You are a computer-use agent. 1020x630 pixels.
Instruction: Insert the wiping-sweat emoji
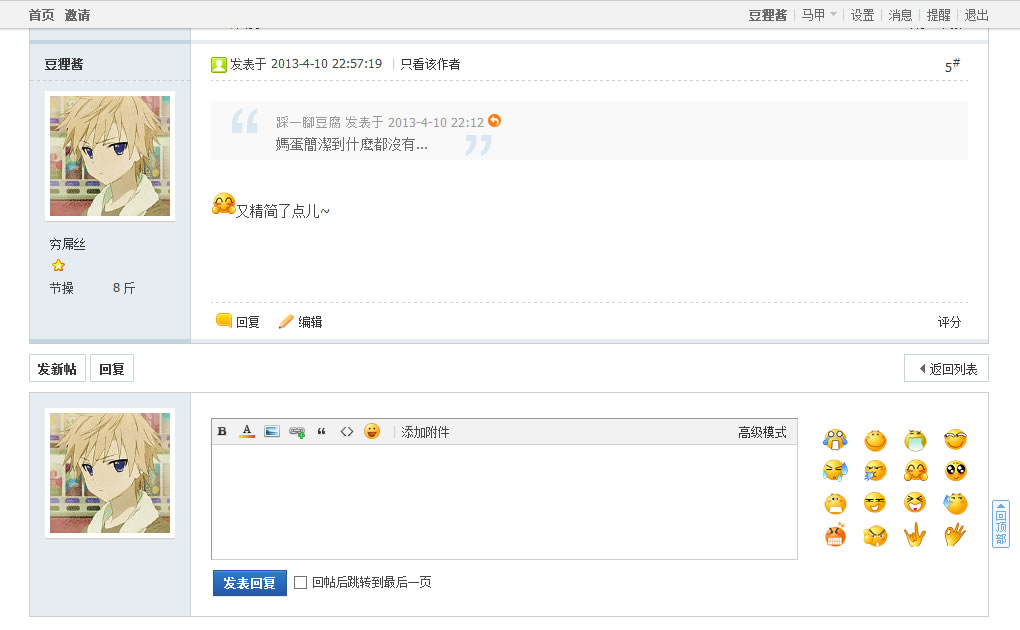[955, 503]
